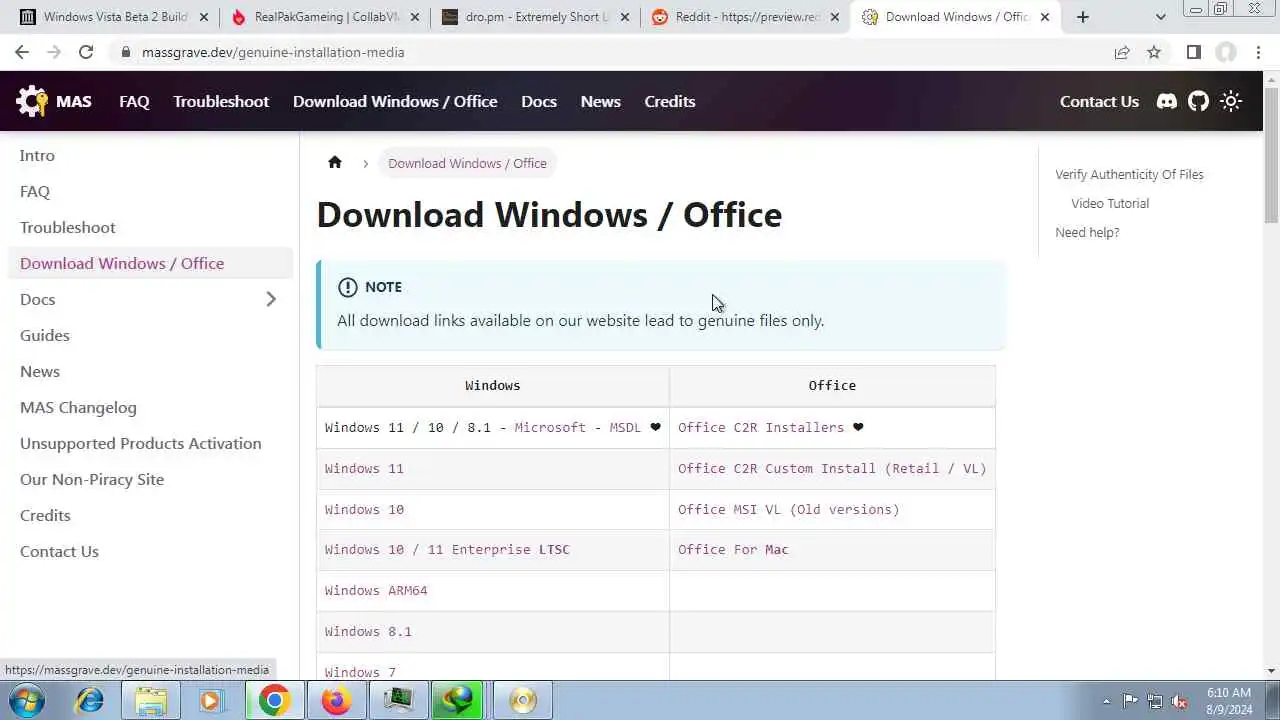Open the Windows ARM64 link
The image size is (1280, 720).
(x=376, y=590)
